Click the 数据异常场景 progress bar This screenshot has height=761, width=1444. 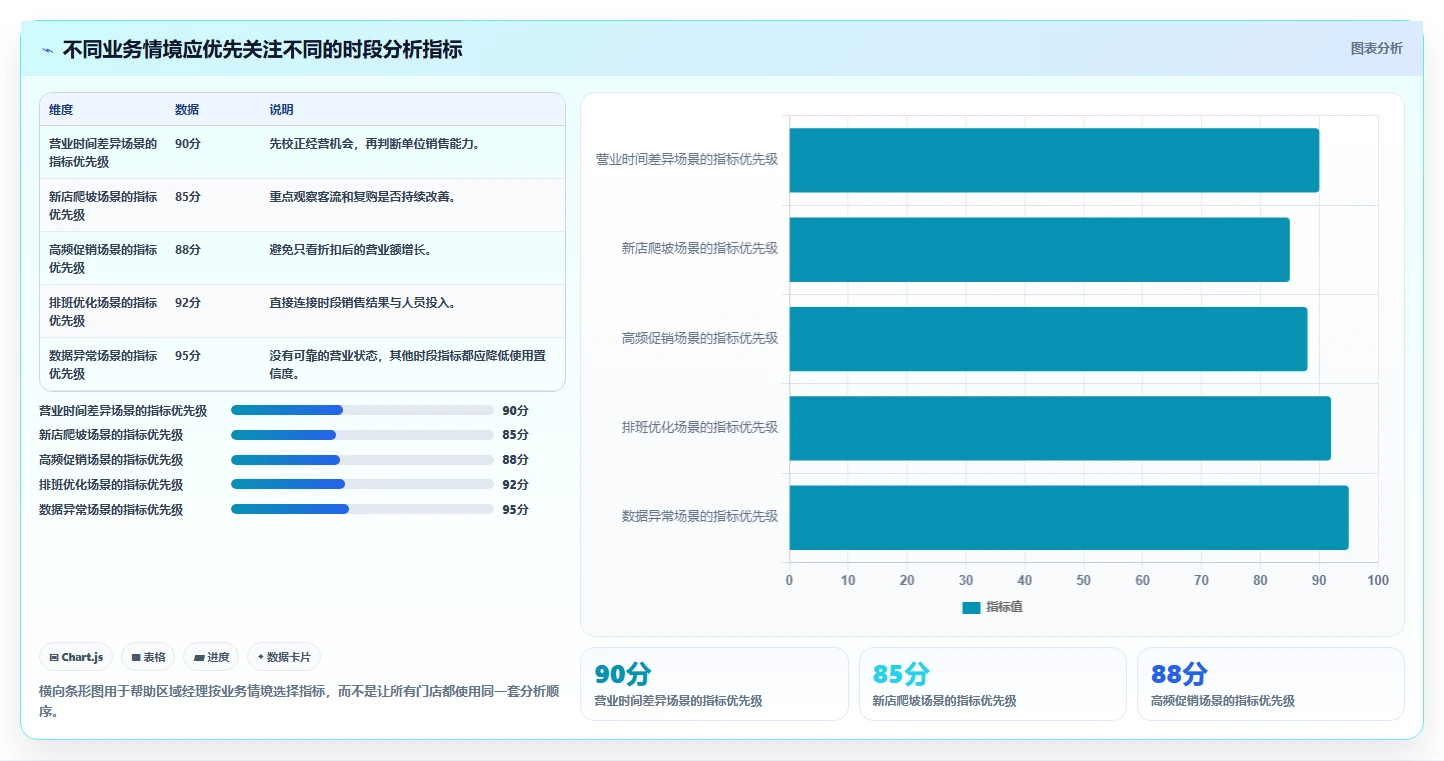(362, 509)
